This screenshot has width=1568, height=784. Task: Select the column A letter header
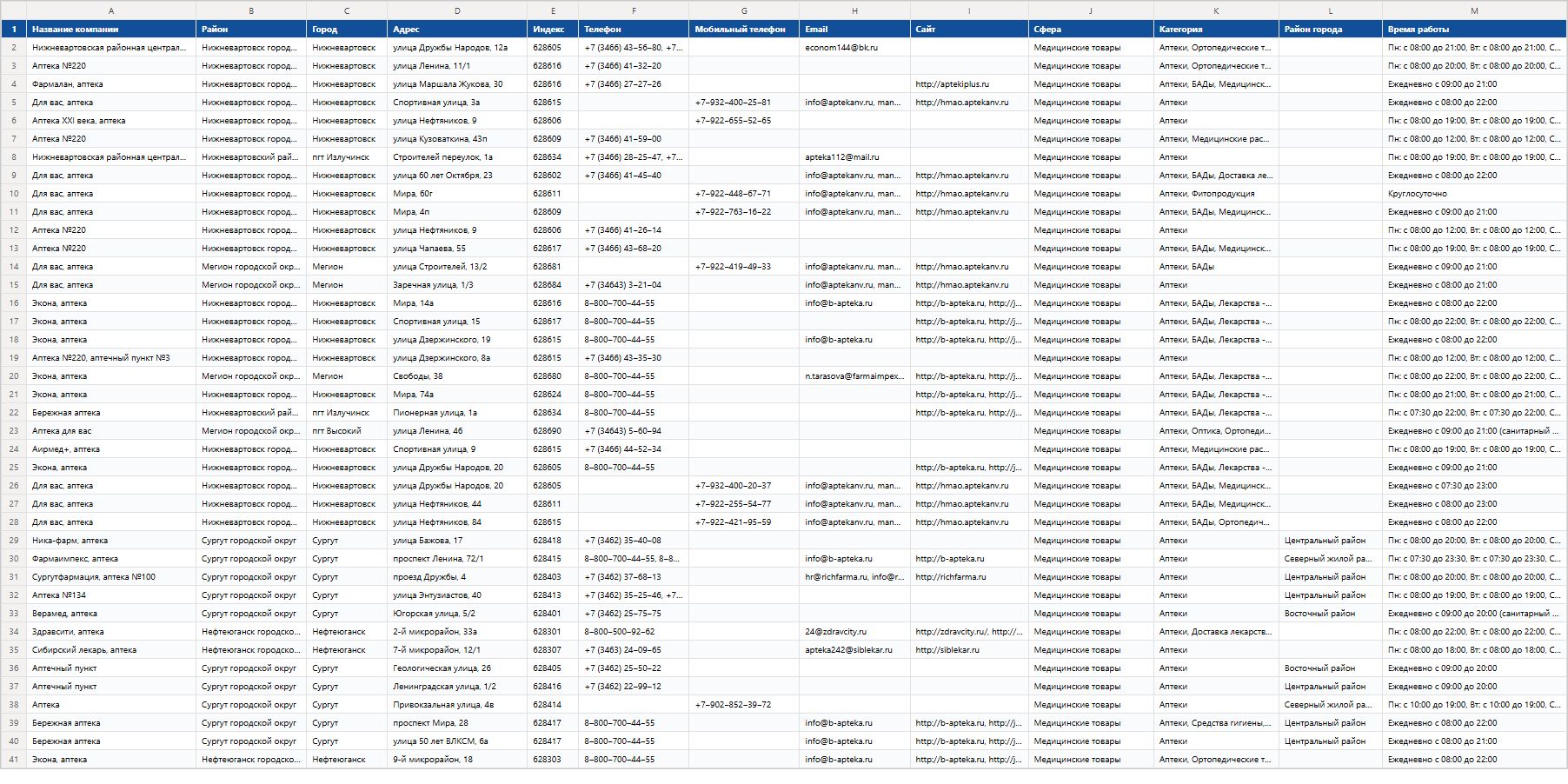(x=111, y=10)
